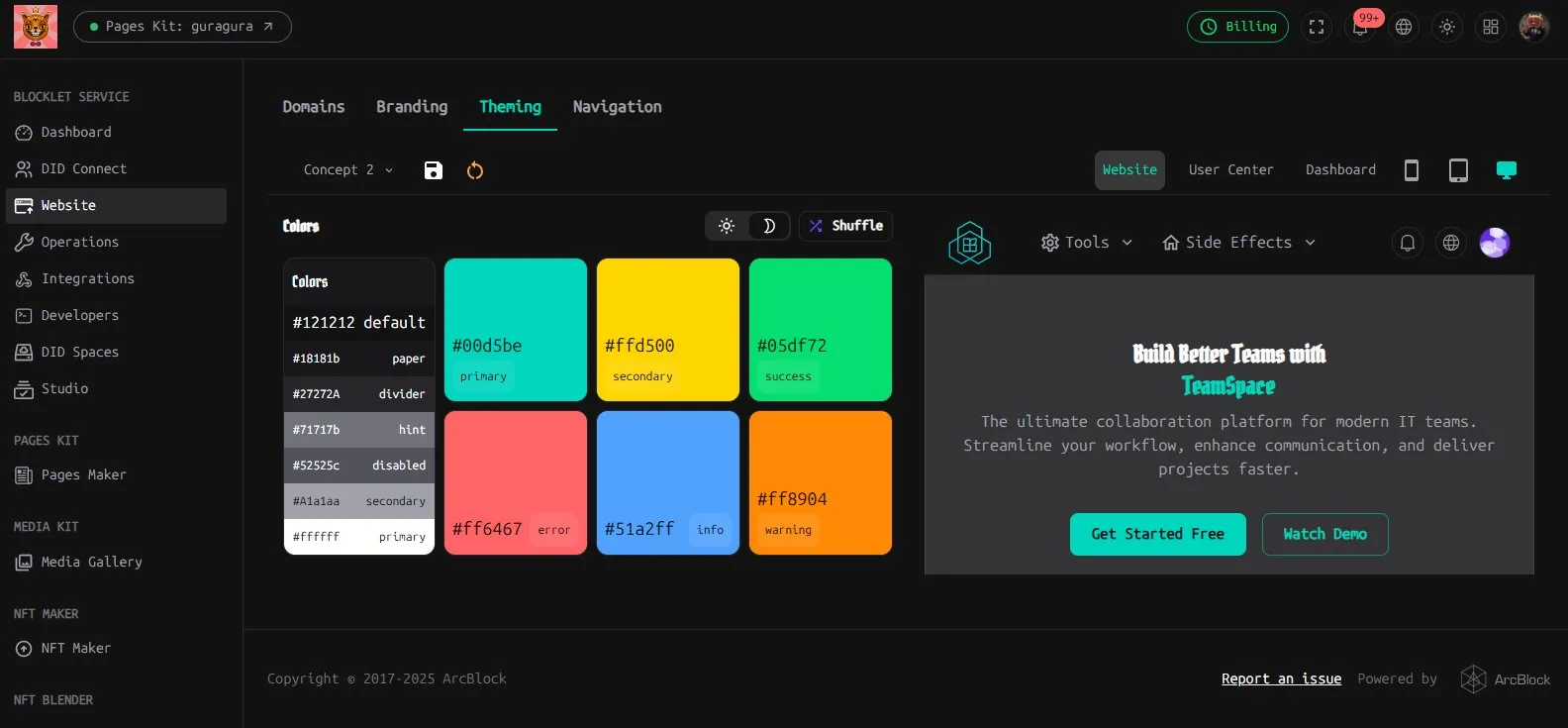This screenshot has height=728, width=1568.
Task: Open DID Spaces in the sidebar
Action: [116, 353]
